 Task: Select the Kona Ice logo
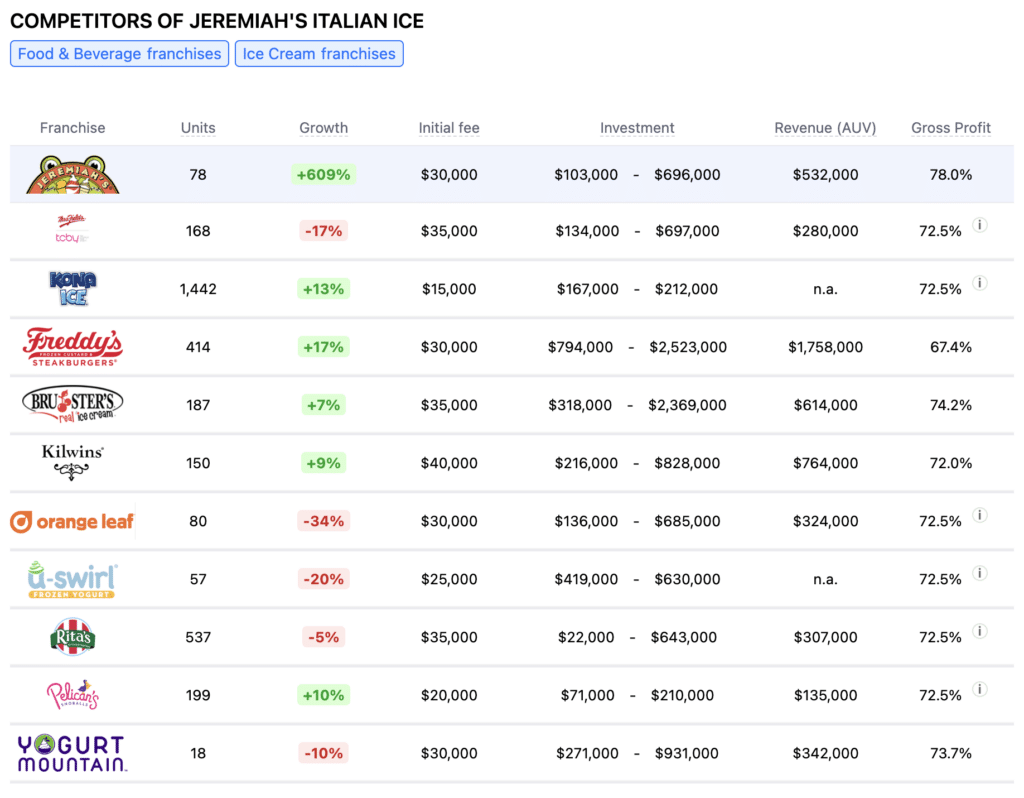point(72,289)
